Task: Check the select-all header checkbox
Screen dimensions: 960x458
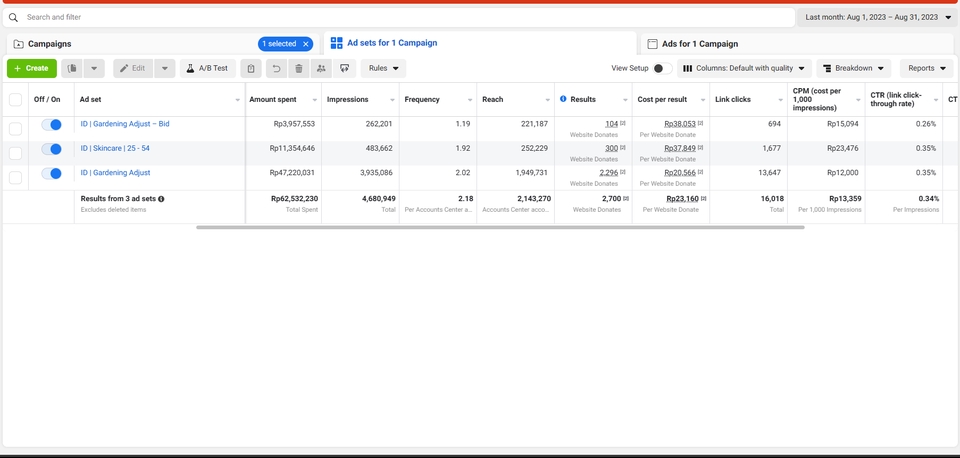Action: point(15,100)
